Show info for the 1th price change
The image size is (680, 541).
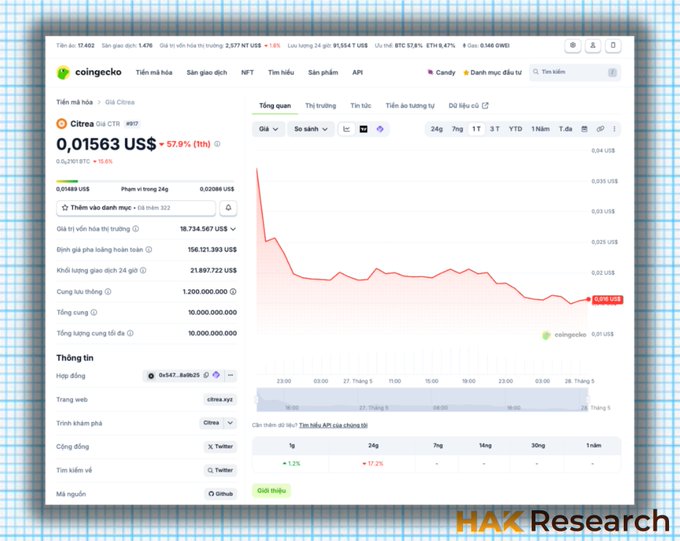click(x=217, y=144)
